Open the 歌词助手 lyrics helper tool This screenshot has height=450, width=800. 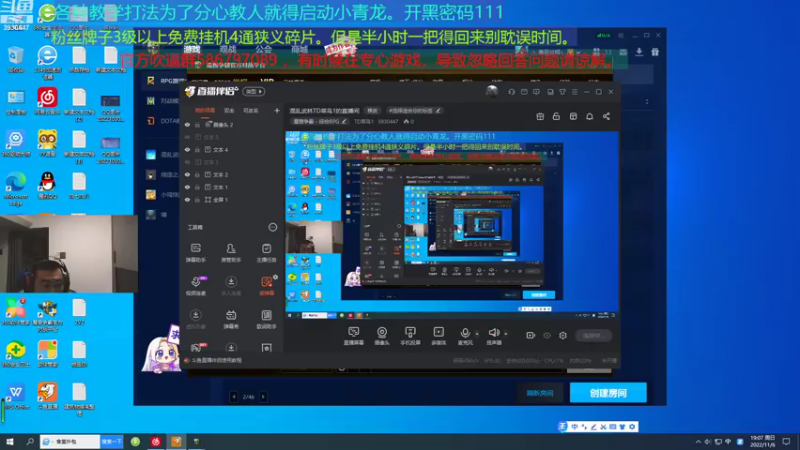pos(266,319)
